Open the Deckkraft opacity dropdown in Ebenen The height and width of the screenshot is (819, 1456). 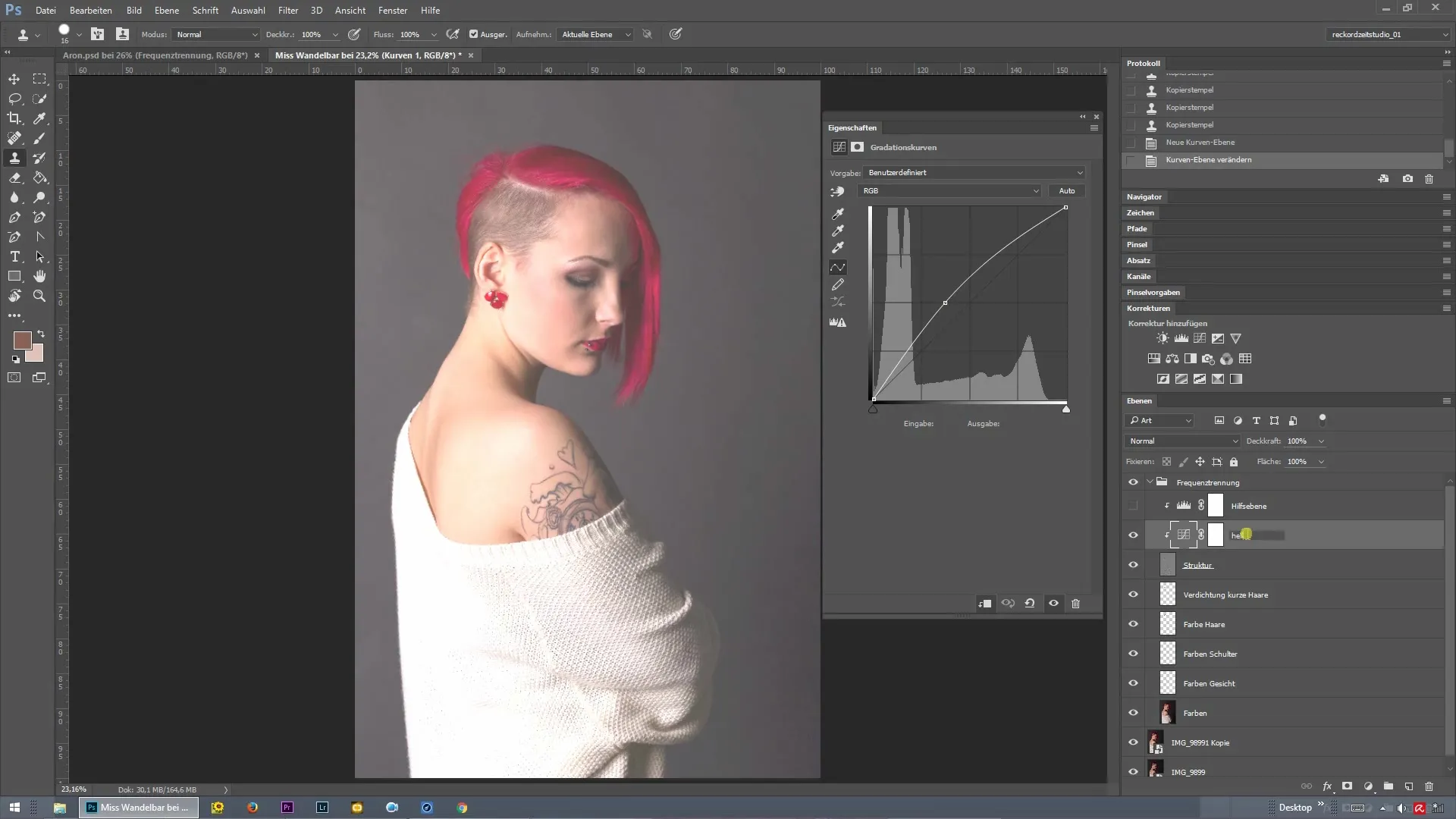click(x=1321, y=441)
